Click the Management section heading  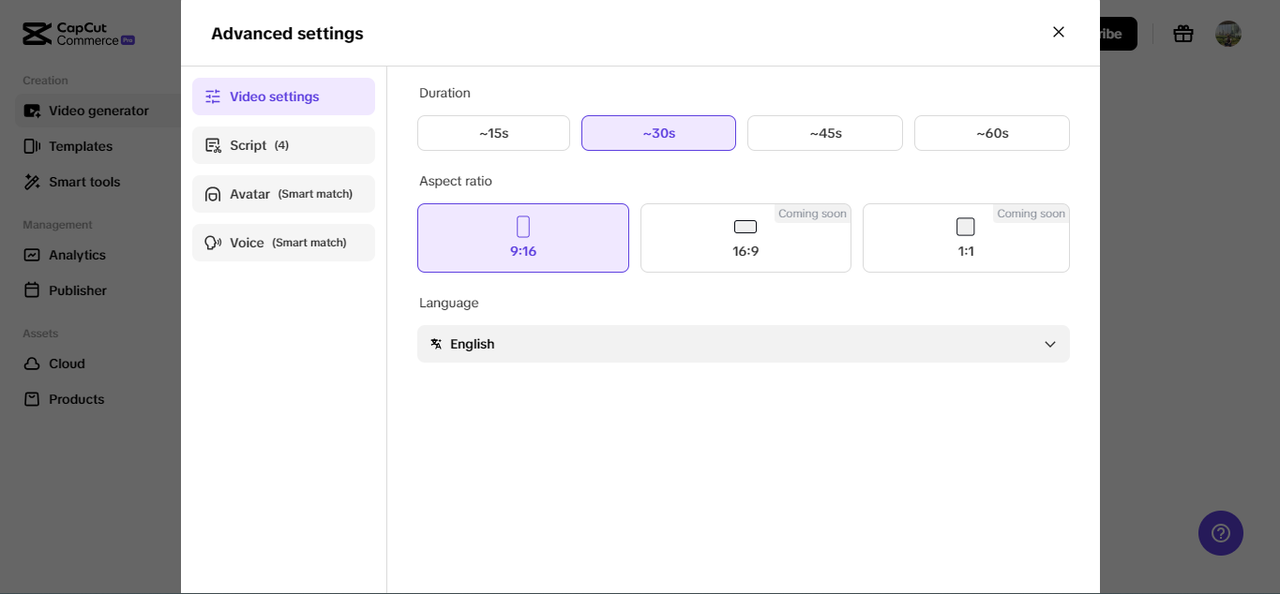click(x=58, y=225)
